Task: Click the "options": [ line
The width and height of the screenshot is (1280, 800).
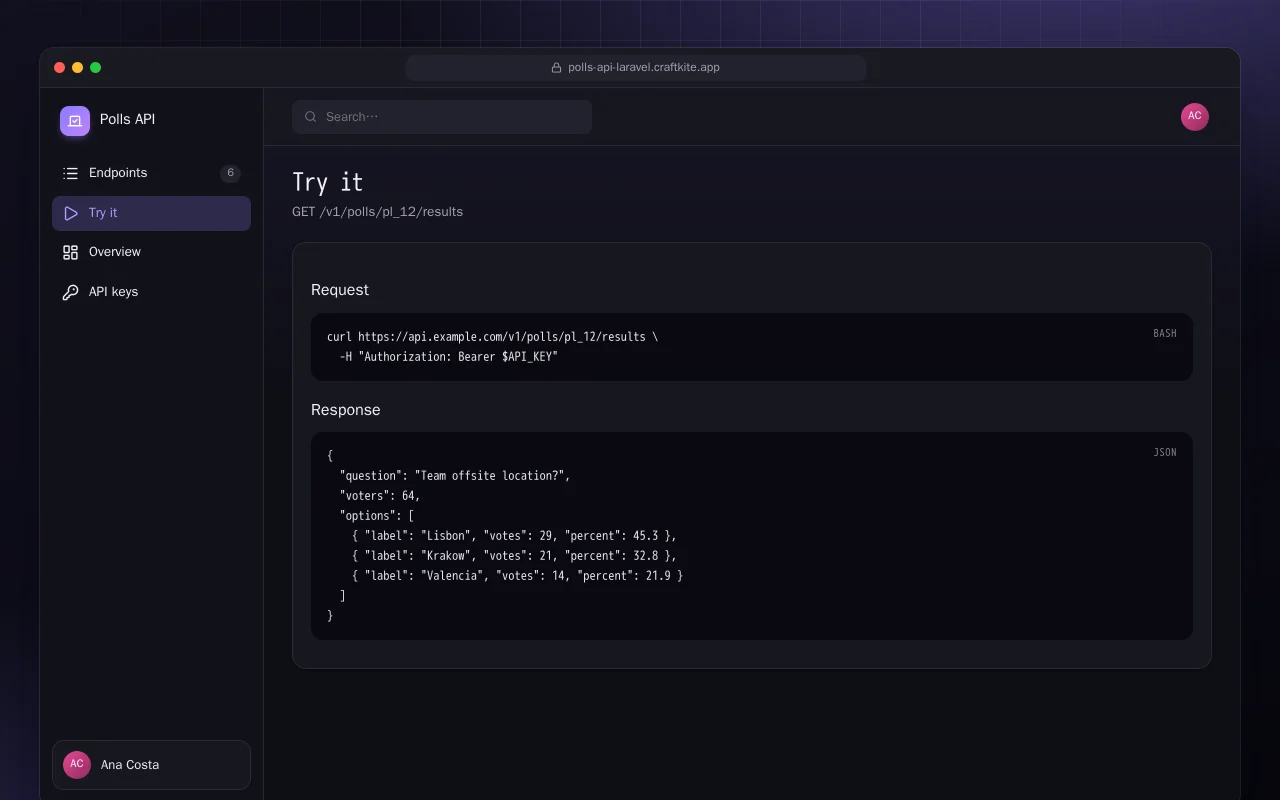Action: click(x=377, y=516)
